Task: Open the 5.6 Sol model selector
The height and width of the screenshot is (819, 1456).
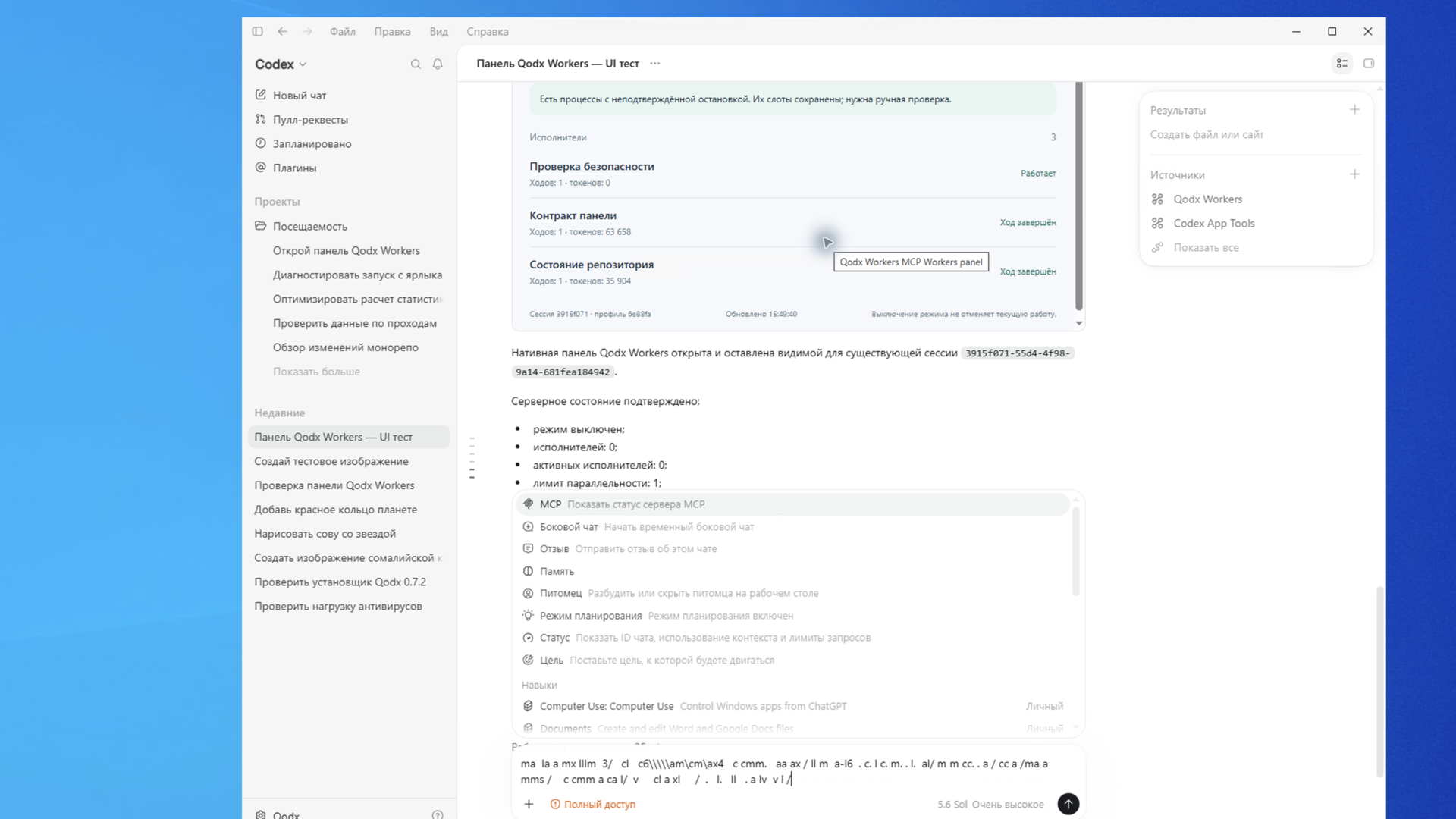Action: coord(952,805)
